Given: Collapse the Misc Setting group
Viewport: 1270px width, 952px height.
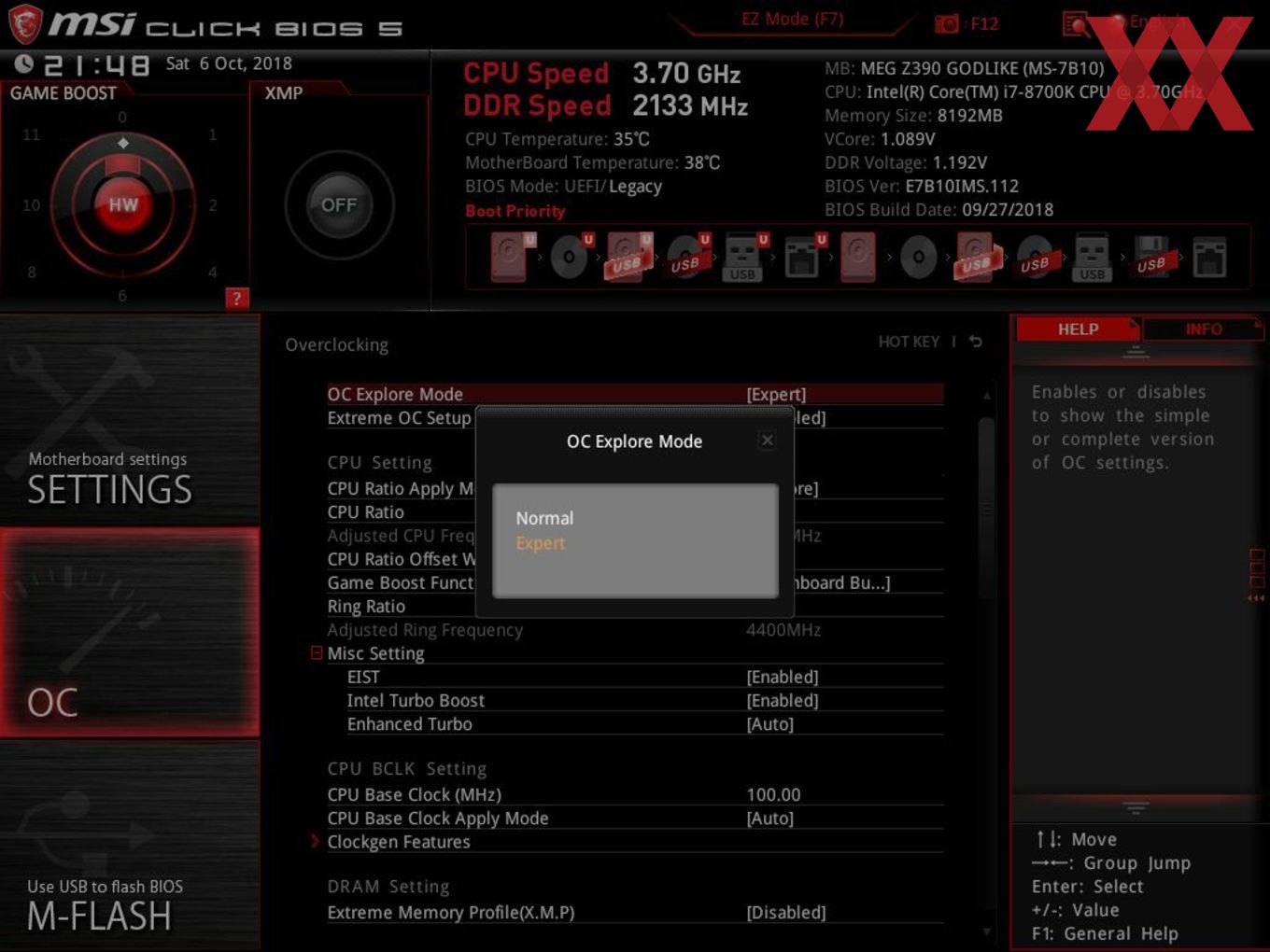Looking at the screenshot, I should 317,653.
